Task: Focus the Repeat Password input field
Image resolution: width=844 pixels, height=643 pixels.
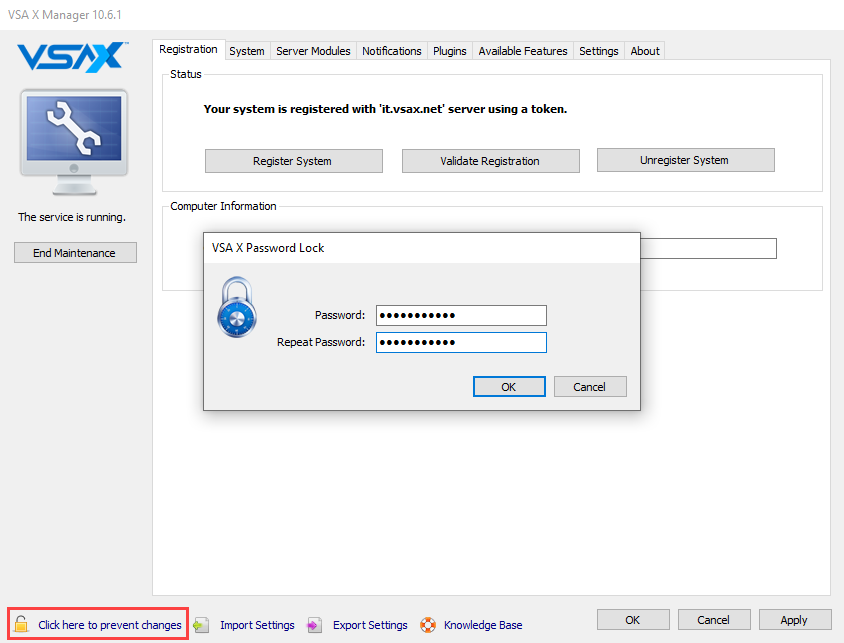Action: tap(461, 342)
